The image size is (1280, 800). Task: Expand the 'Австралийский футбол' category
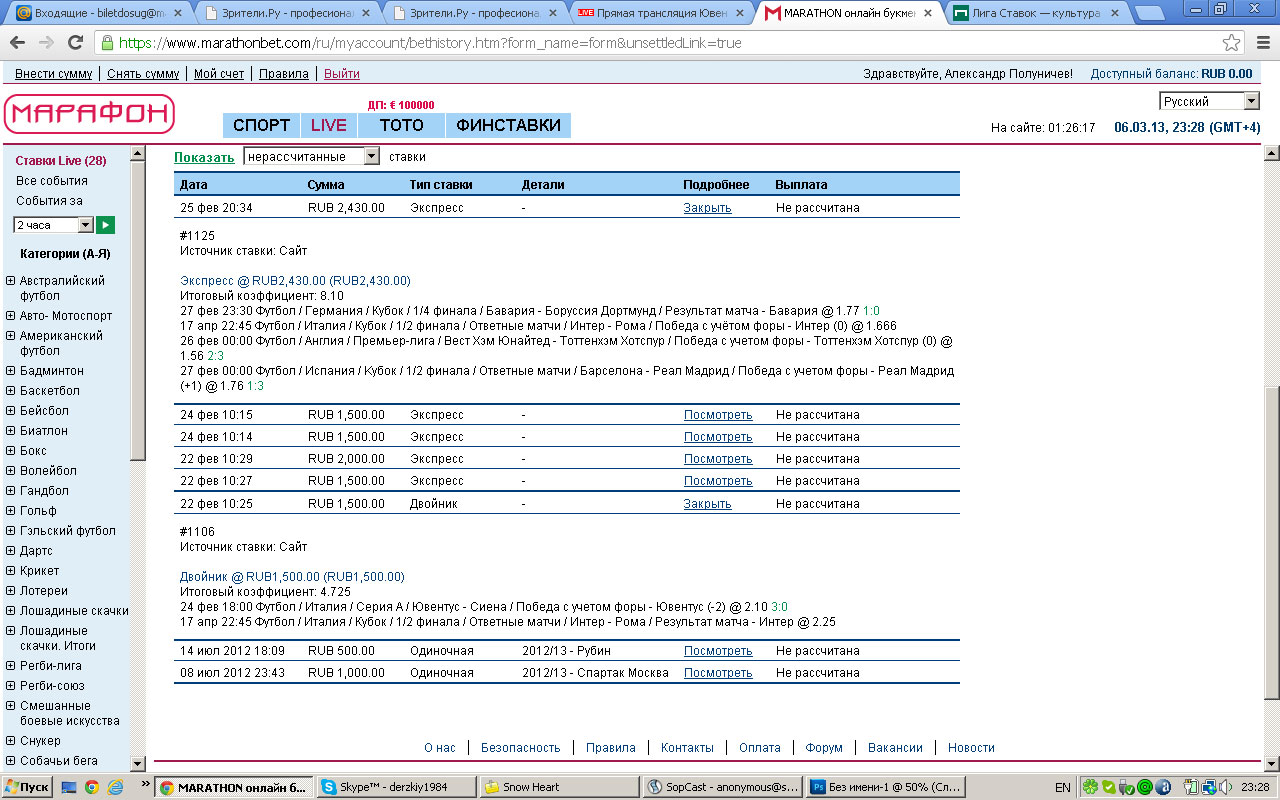tap(11, 281)
